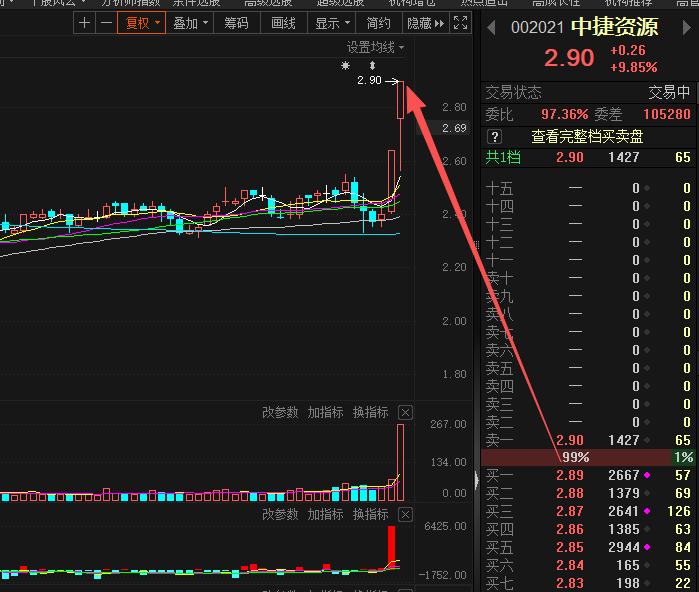The image size is (699, 592).
Task: Select 买五 price 2.85
Action: click(x=570, y=547)
